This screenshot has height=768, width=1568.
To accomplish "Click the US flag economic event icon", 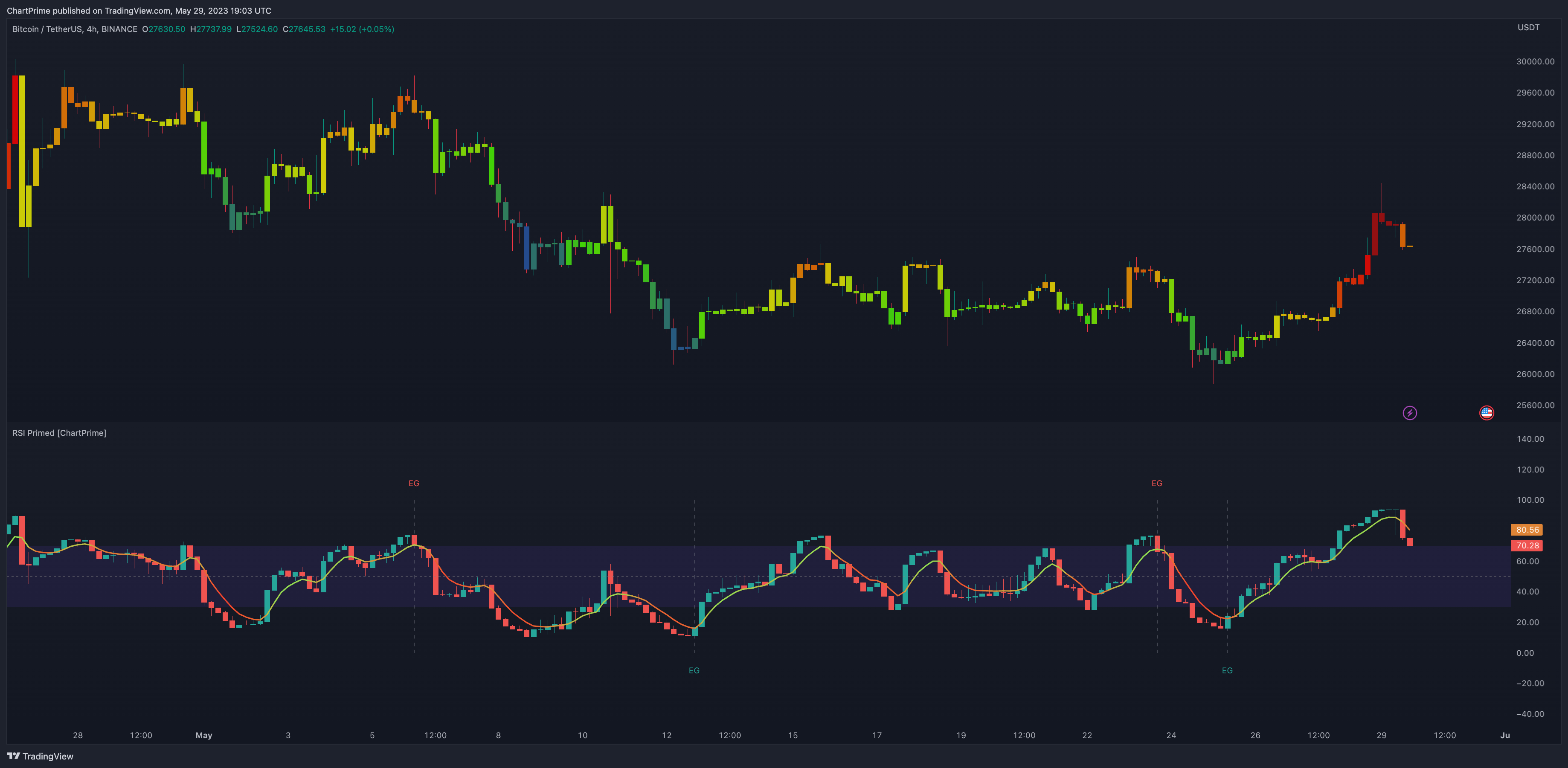I will point(1487,413).
